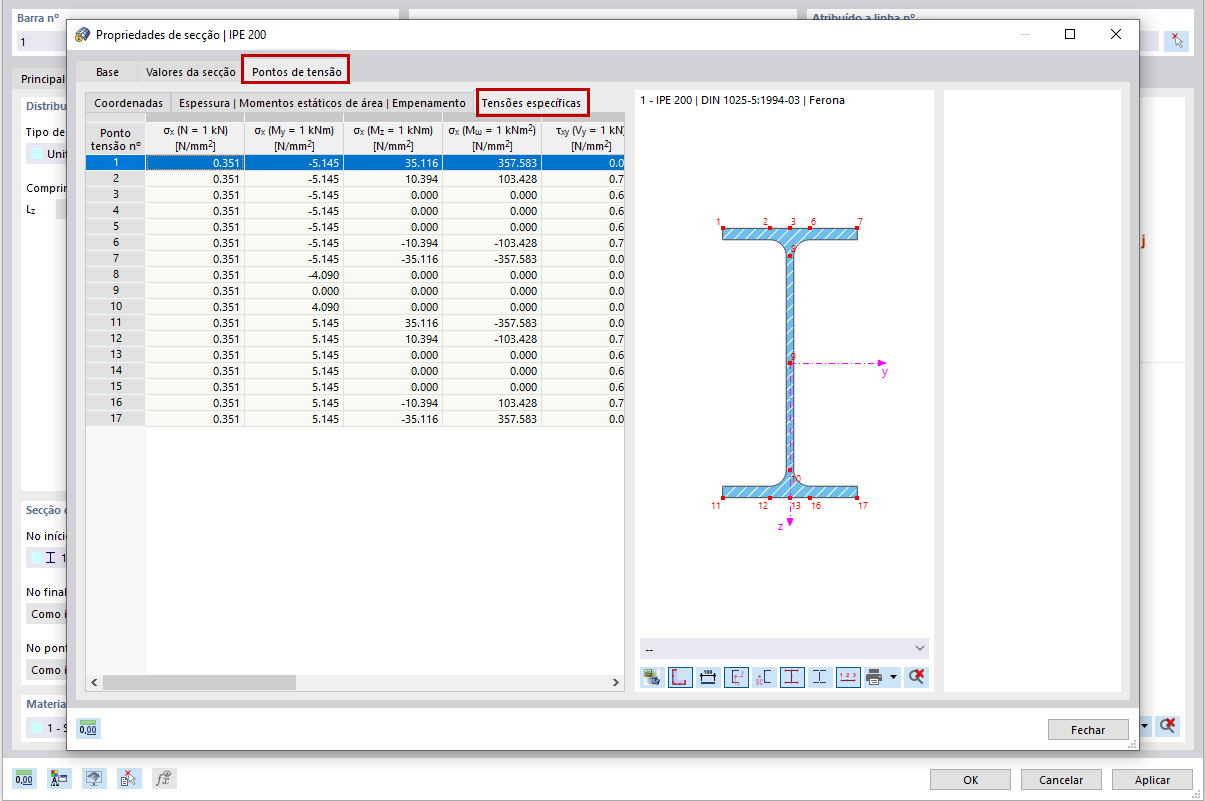
Task: Click the σx (N = 1 kN) column header
Action: (195, 138)
